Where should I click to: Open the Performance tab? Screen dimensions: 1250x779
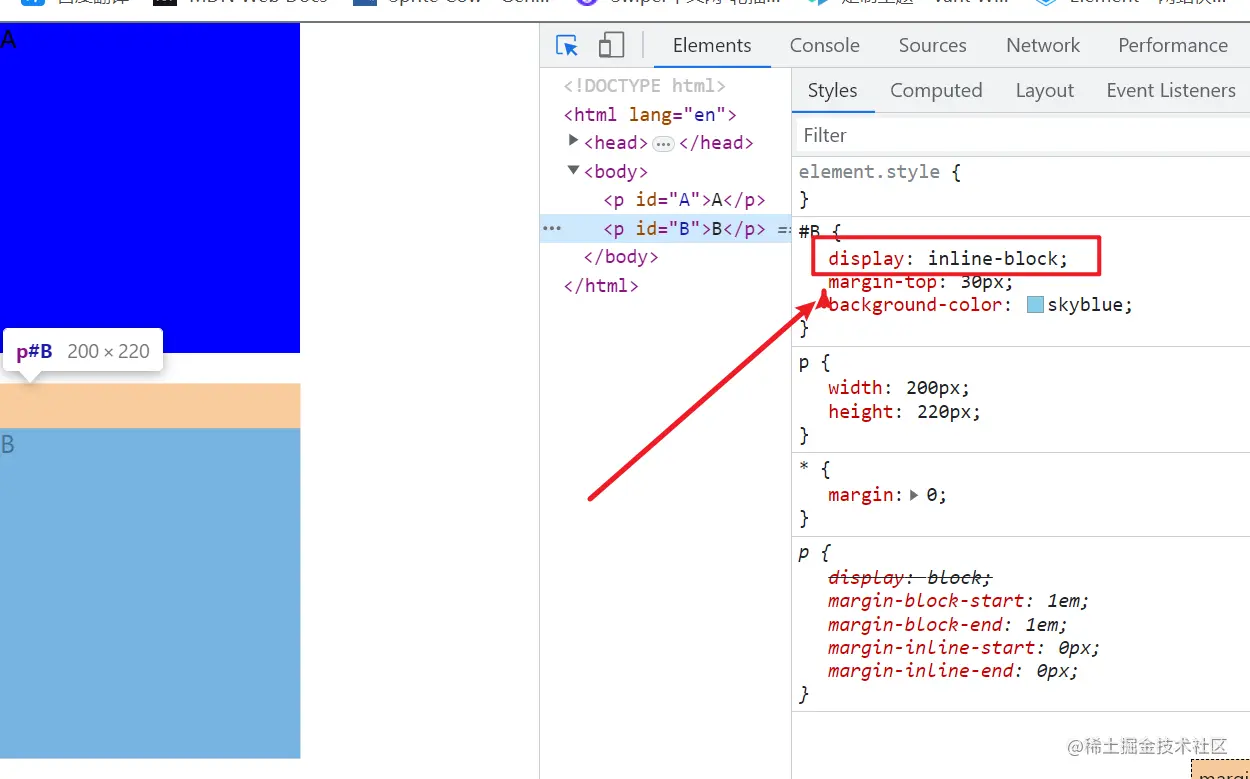coord(1173,45)
